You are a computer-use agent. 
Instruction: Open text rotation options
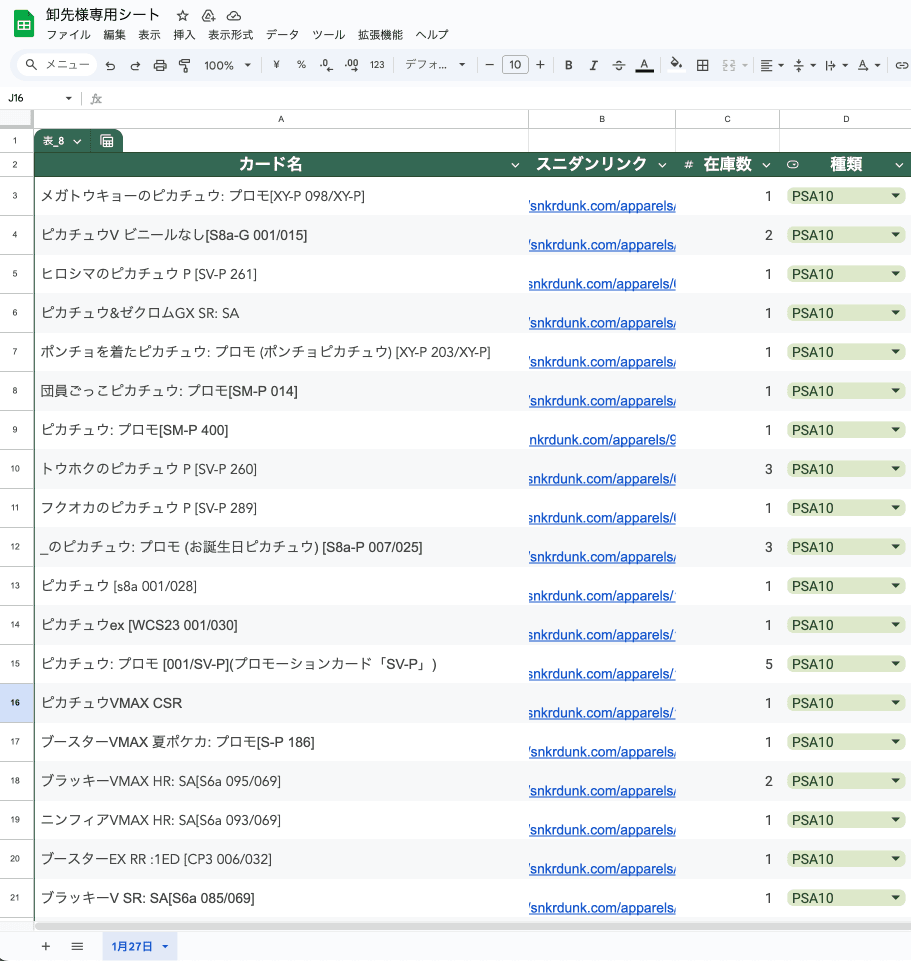[x=869, y=65]
